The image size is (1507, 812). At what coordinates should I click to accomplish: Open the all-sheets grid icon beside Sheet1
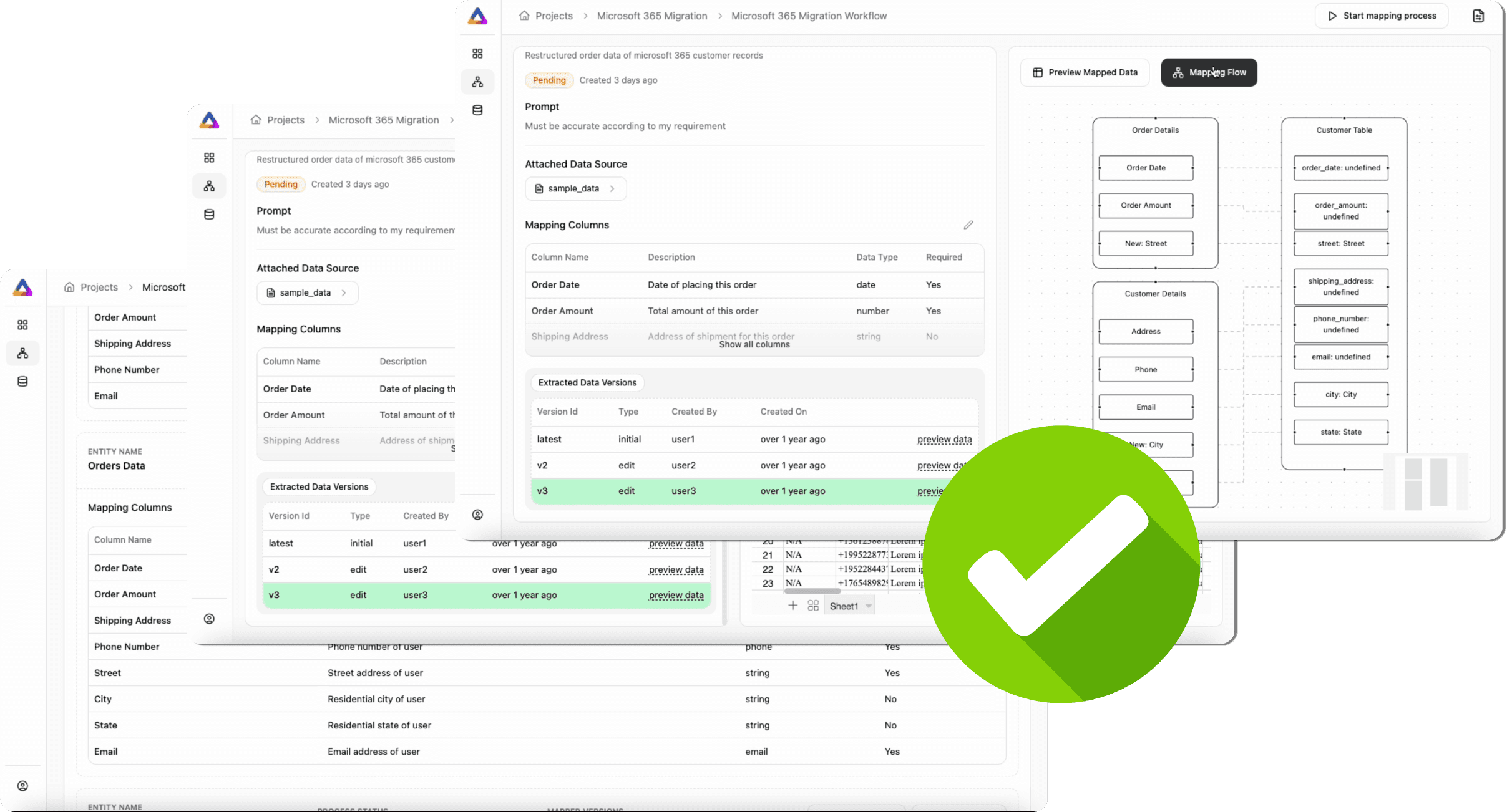813,606
